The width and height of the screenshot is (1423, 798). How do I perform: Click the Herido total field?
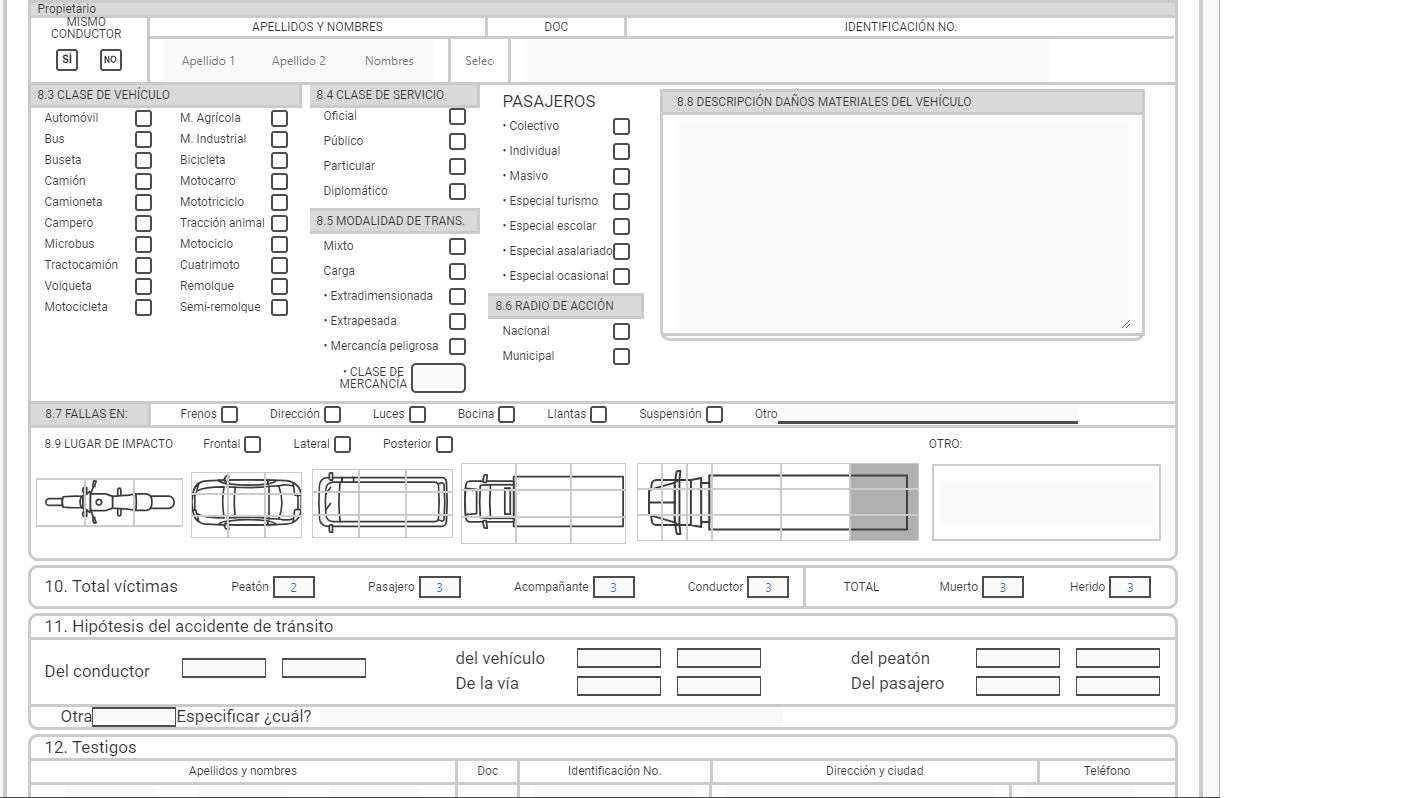click(x=1130, y=587)
